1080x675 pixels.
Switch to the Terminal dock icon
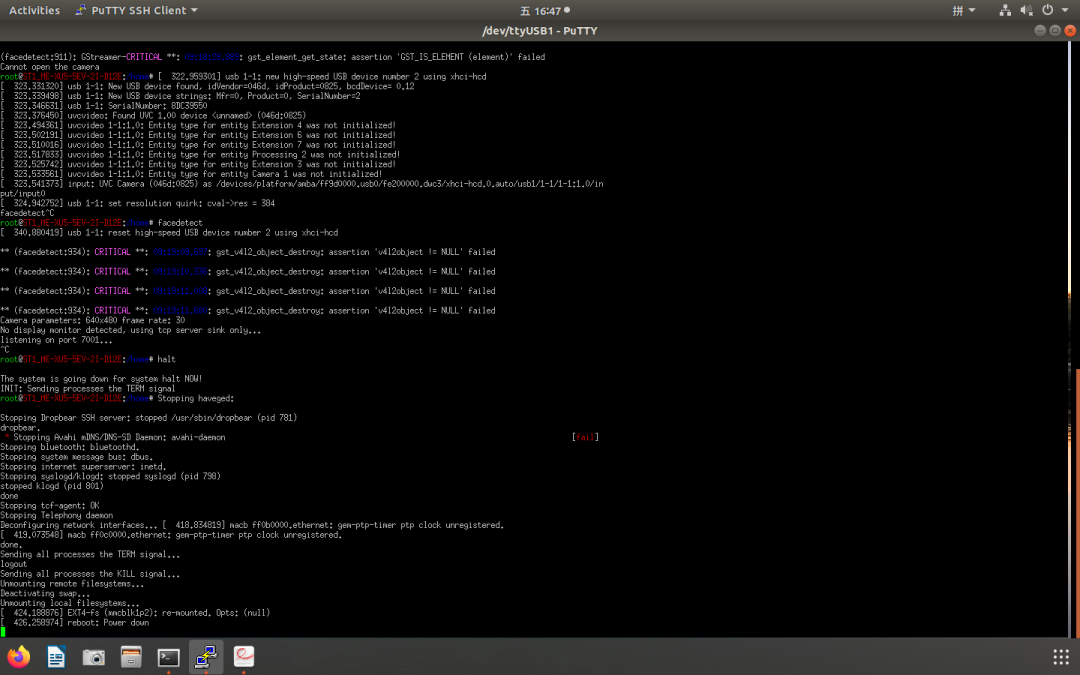(x=168, y=657)
